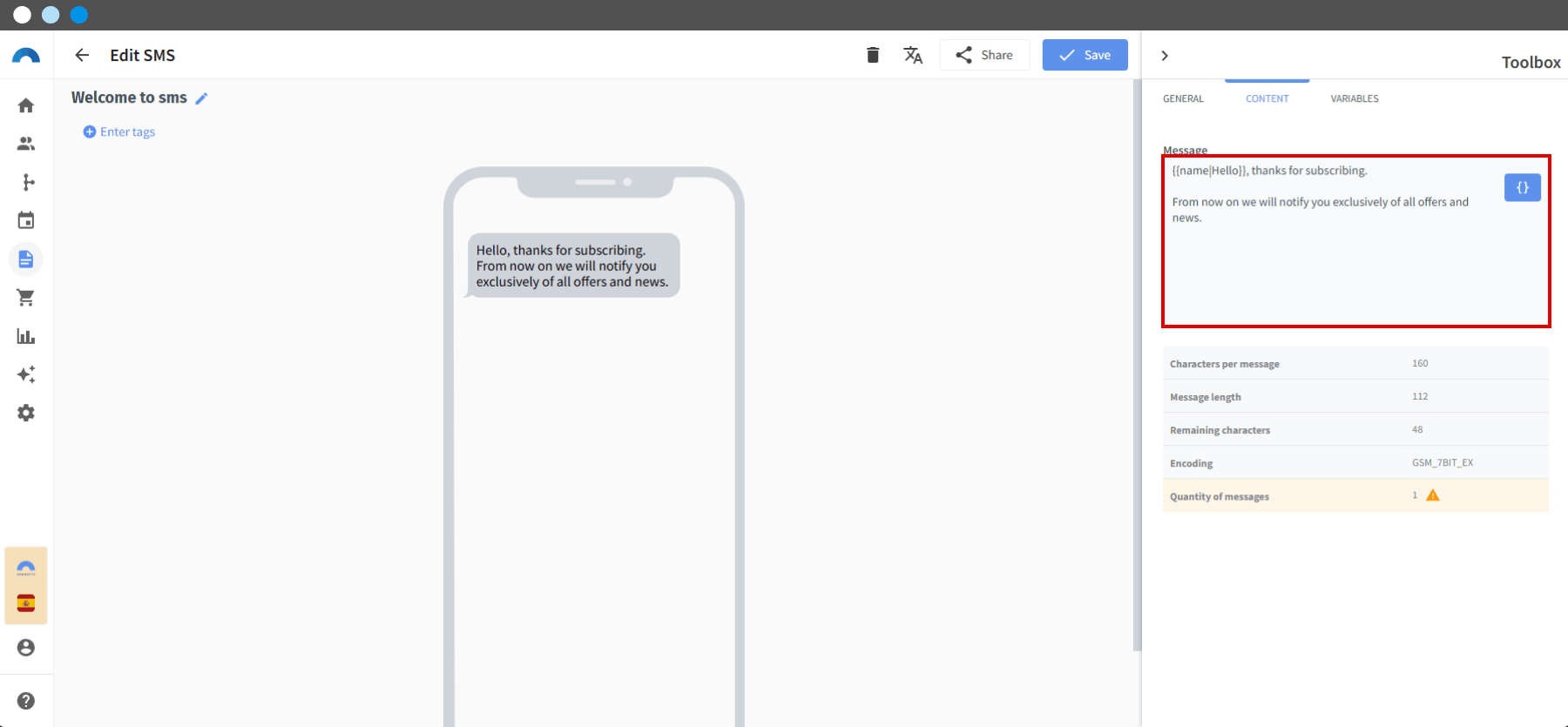The height and width of the screenshot is (727, 1568).
Task: Open the AI sparkle icon in sidebar
Action: tap(26, 374)
